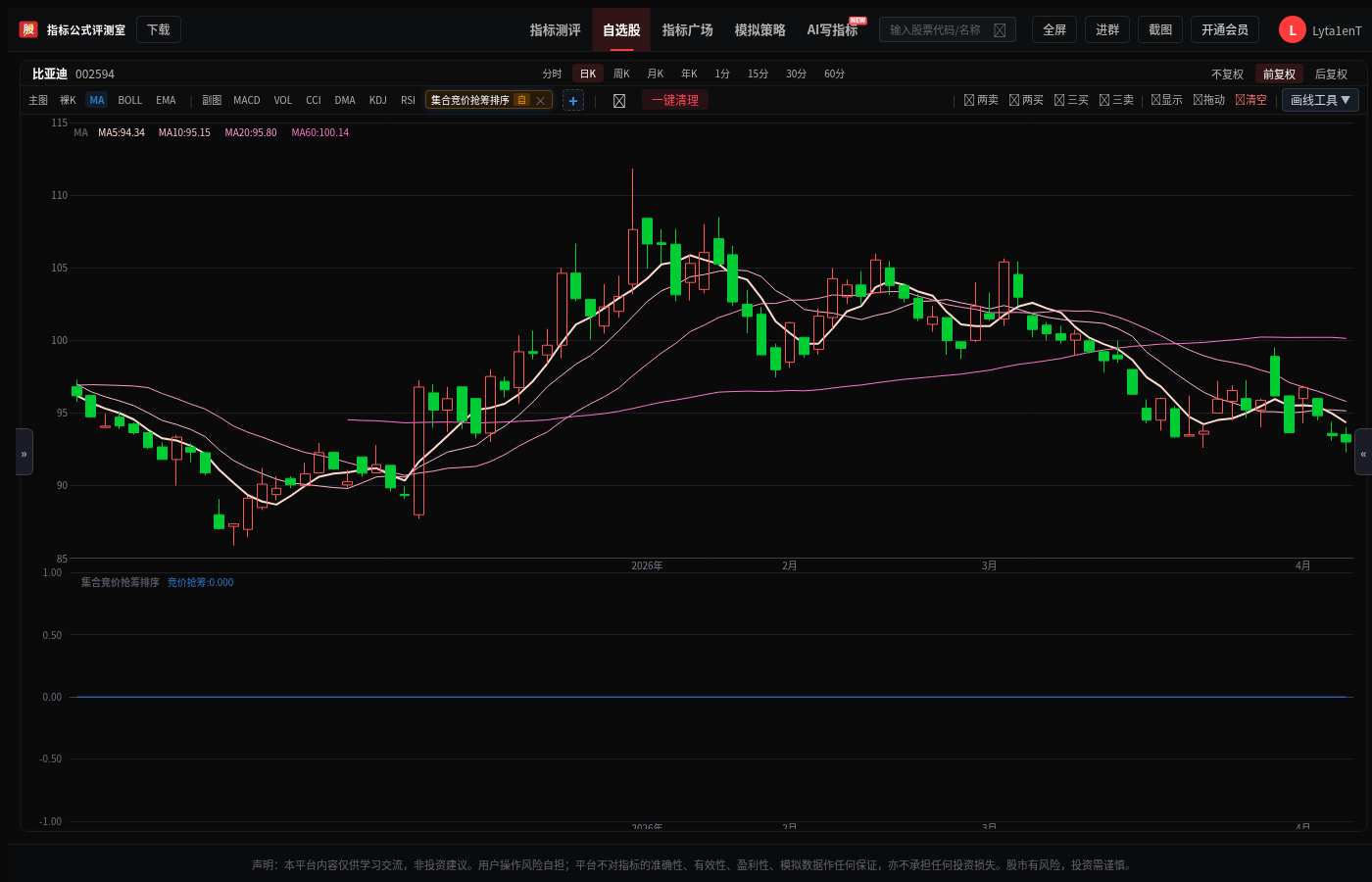
Task: Switch to the 指标广场 tab
Action: click(x=687, y=30)
